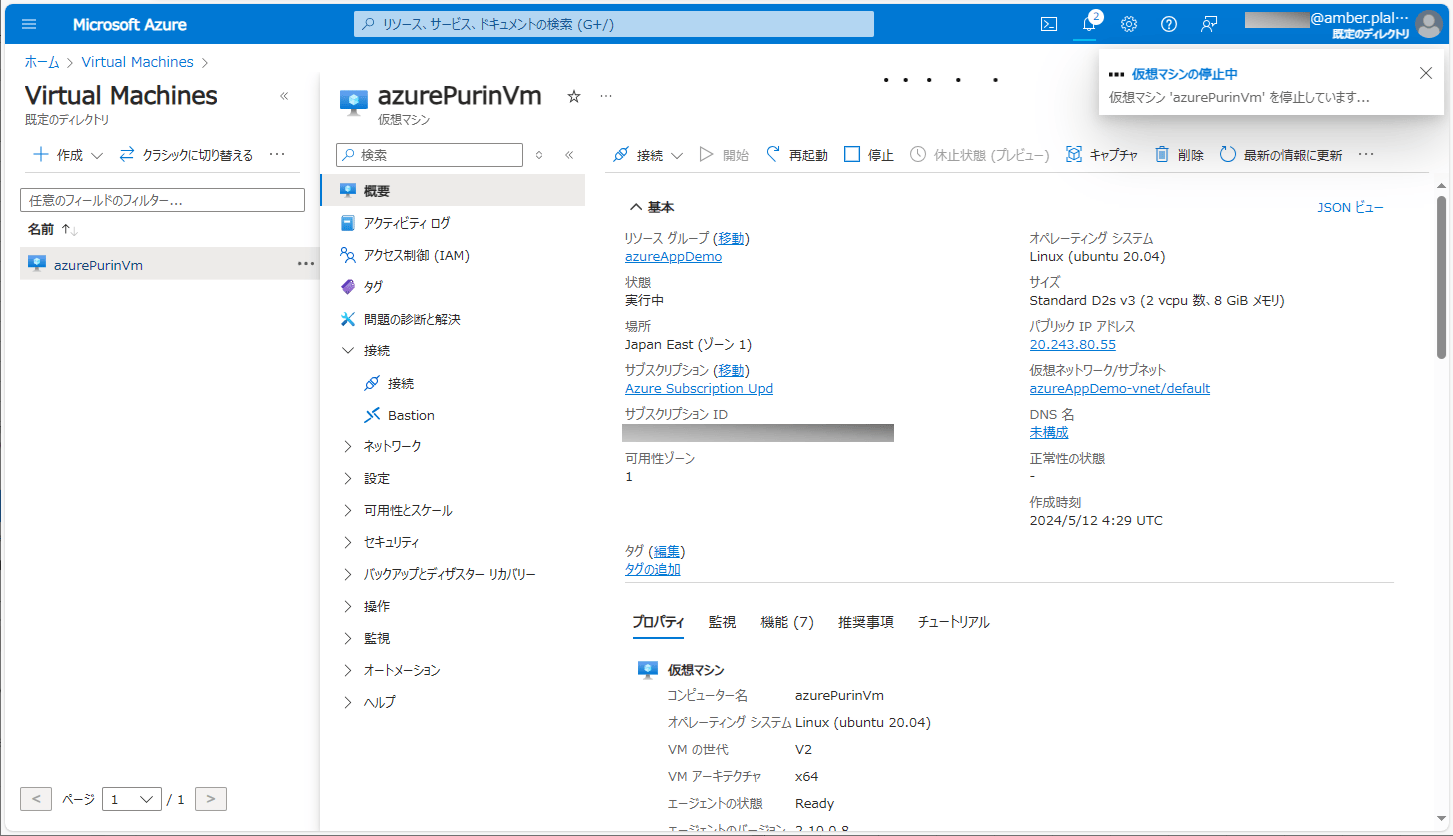
Task: Click 最新の情報に更新 refresh button
Action: point(1281,155)
